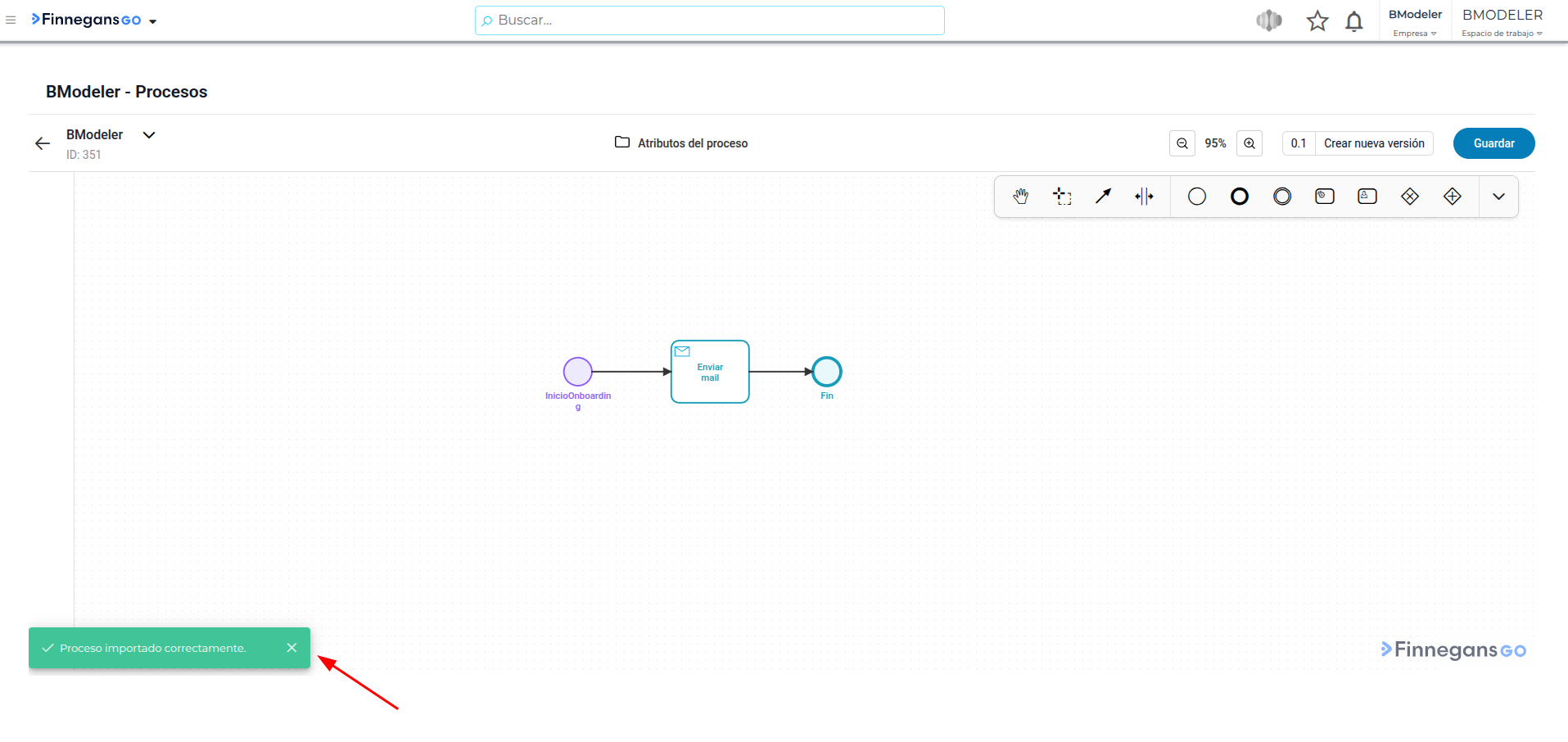The image size is (1568, 742).
Task: Select the create/remove space tool
Action: [x=1145, y=197]
